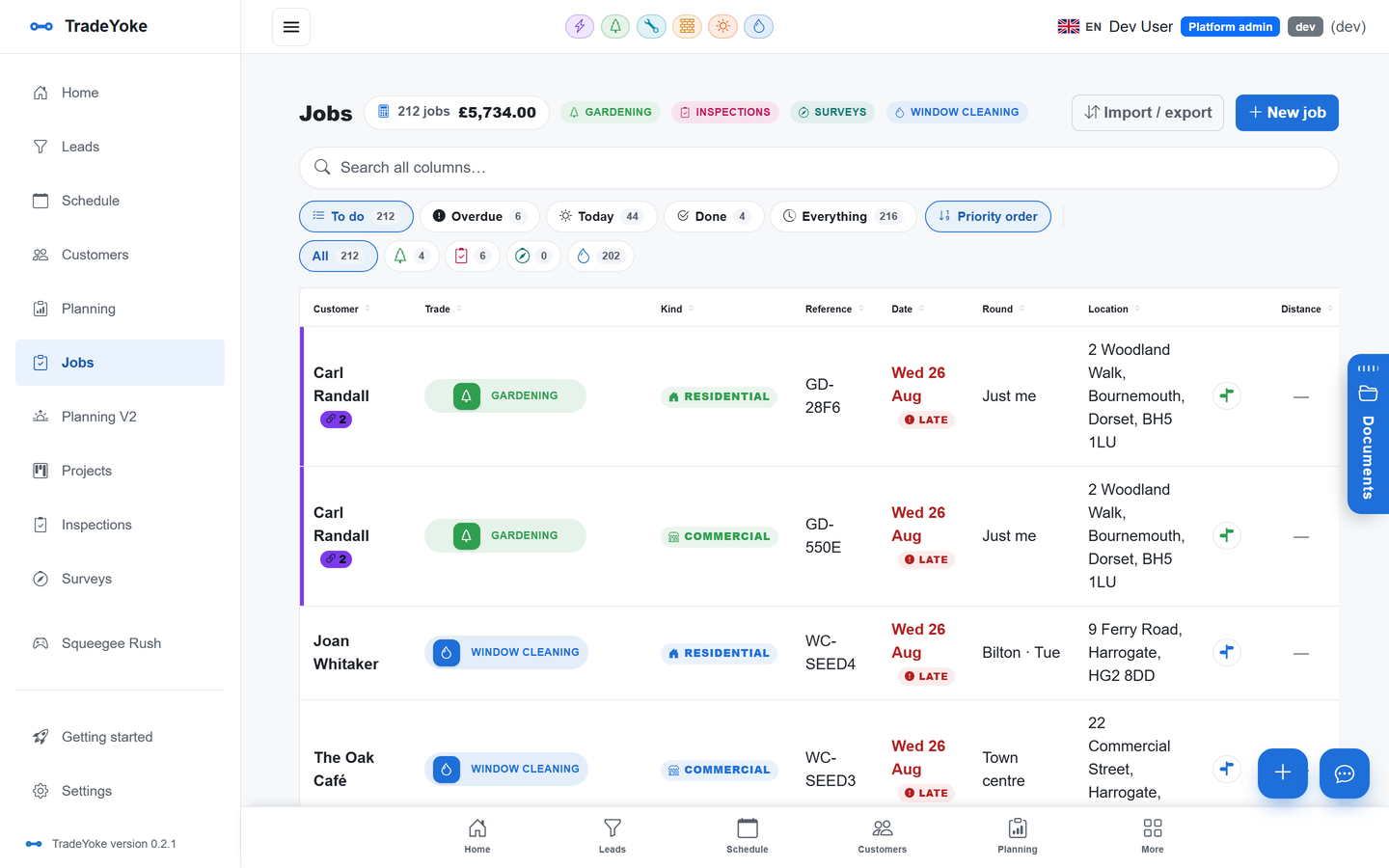Toggle the Priority order sort
Screen dimensions: 1389x868
988,216
